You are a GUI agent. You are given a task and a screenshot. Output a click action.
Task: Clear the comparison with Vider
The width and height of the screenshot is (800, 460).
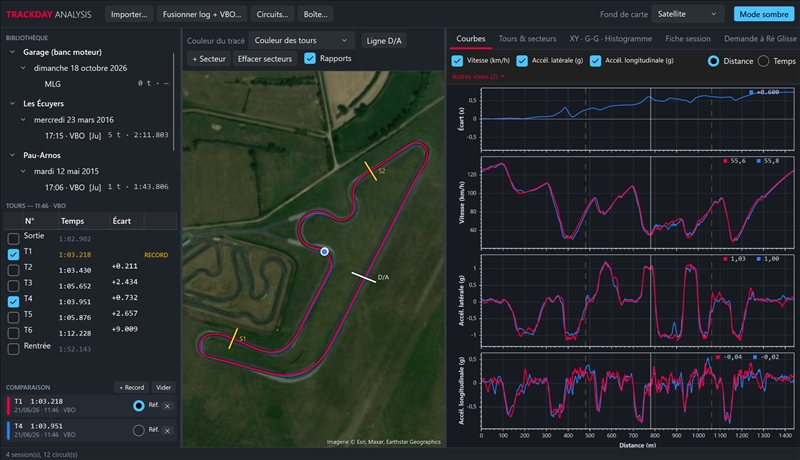[163, 388]
